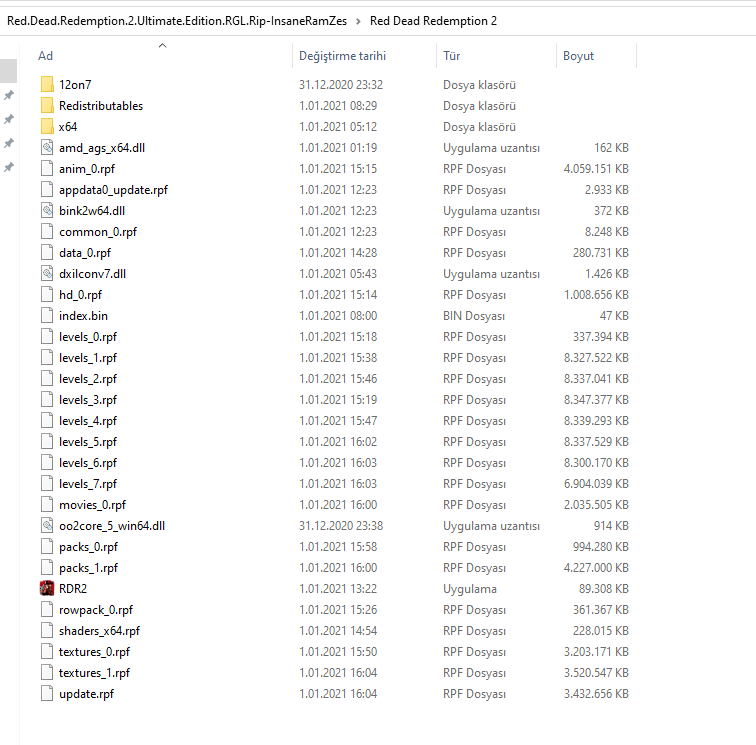Expand the breadcrumb chevron before Red Dead Redemption 2

click(358, 21)
